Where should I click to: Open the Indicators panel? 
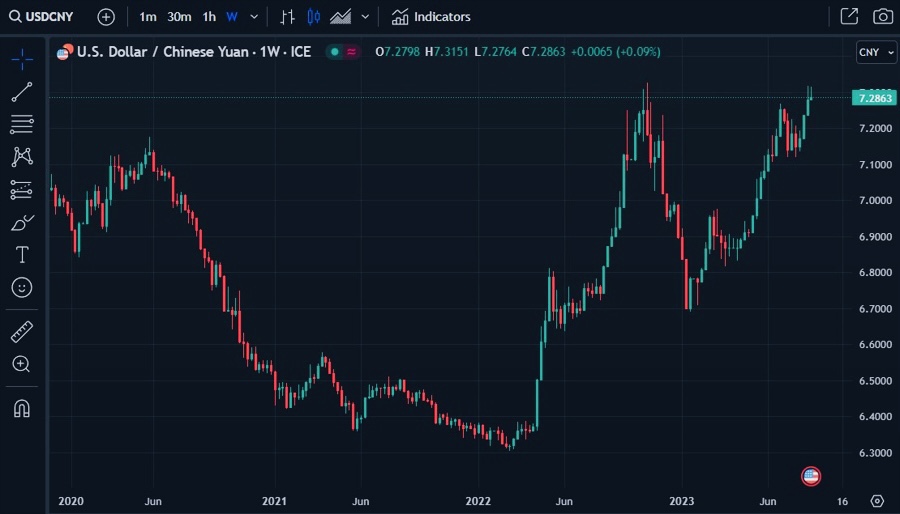(x=431, y=17)
